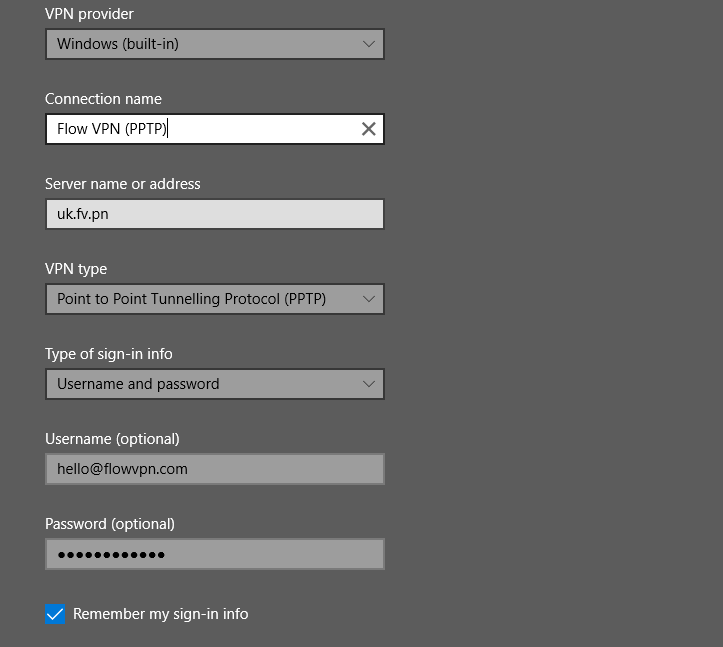Click the "Server name or address" label
Screen dimensions: 723x647
[x=122, y=184]
